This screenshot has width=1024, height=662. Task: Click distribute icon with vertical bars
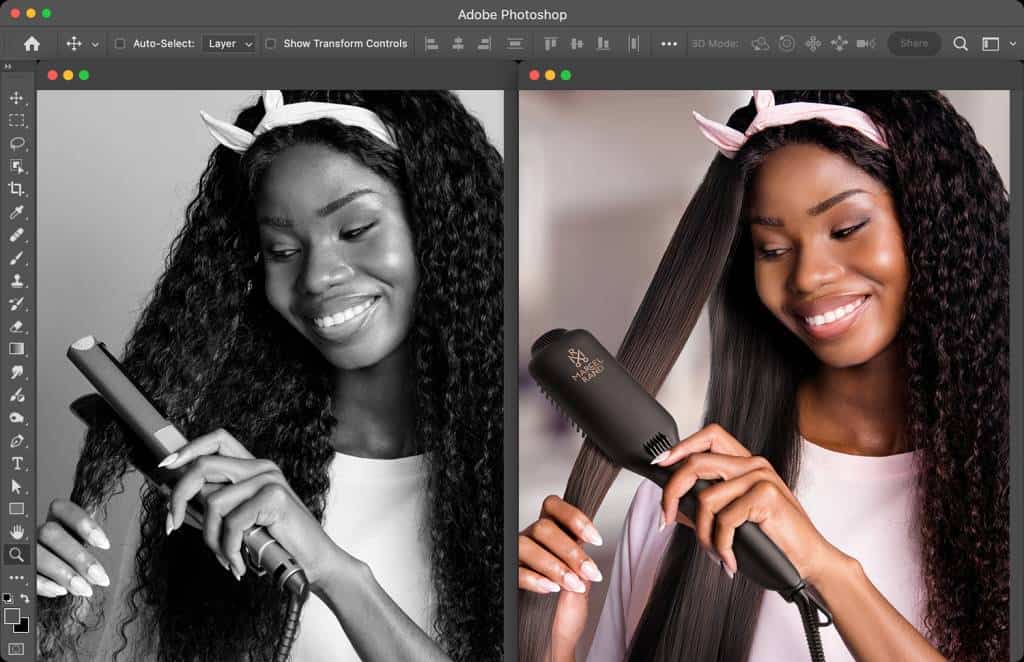click(633, 44)
